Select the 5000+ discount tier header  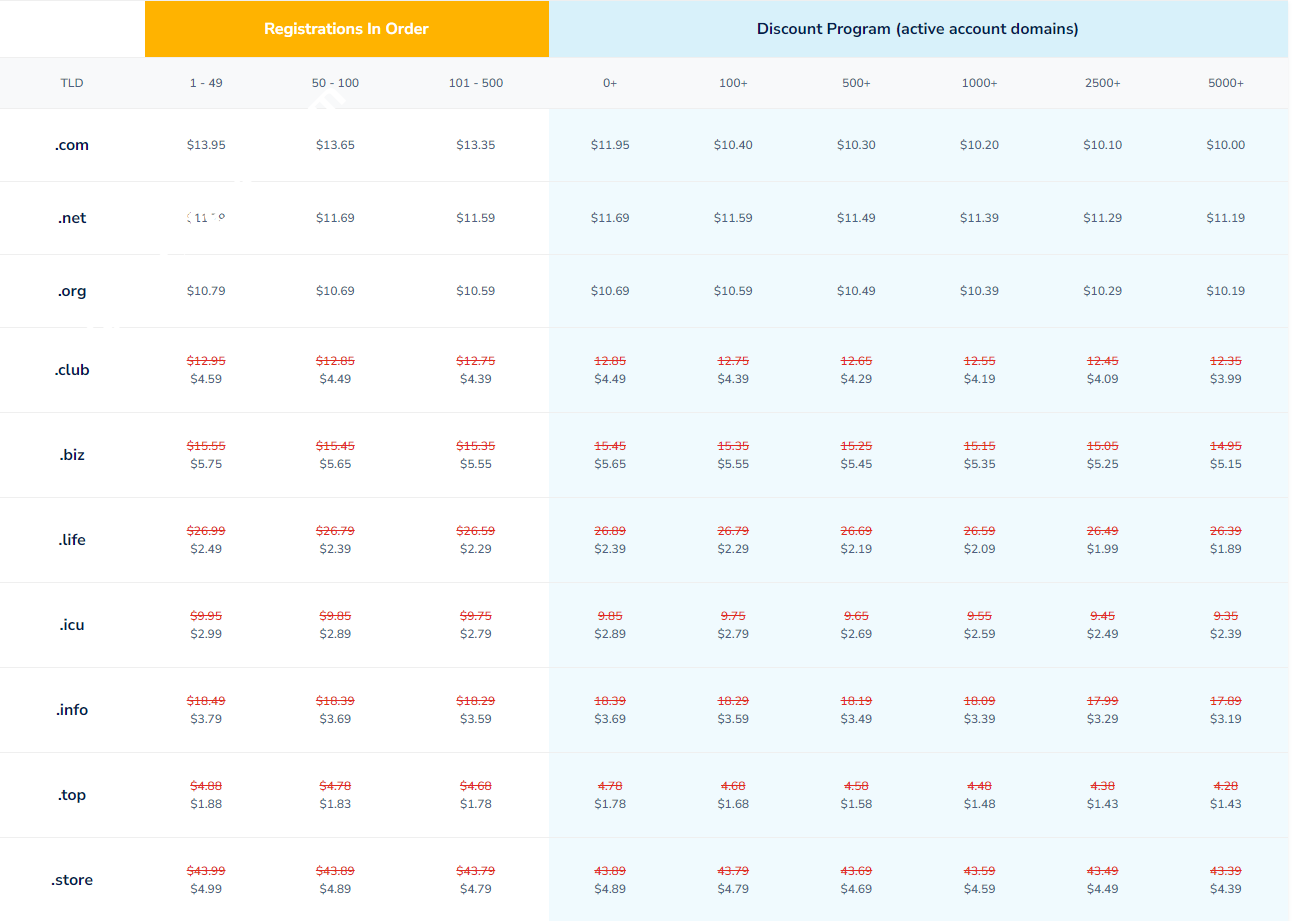(x=1226, y=83)
